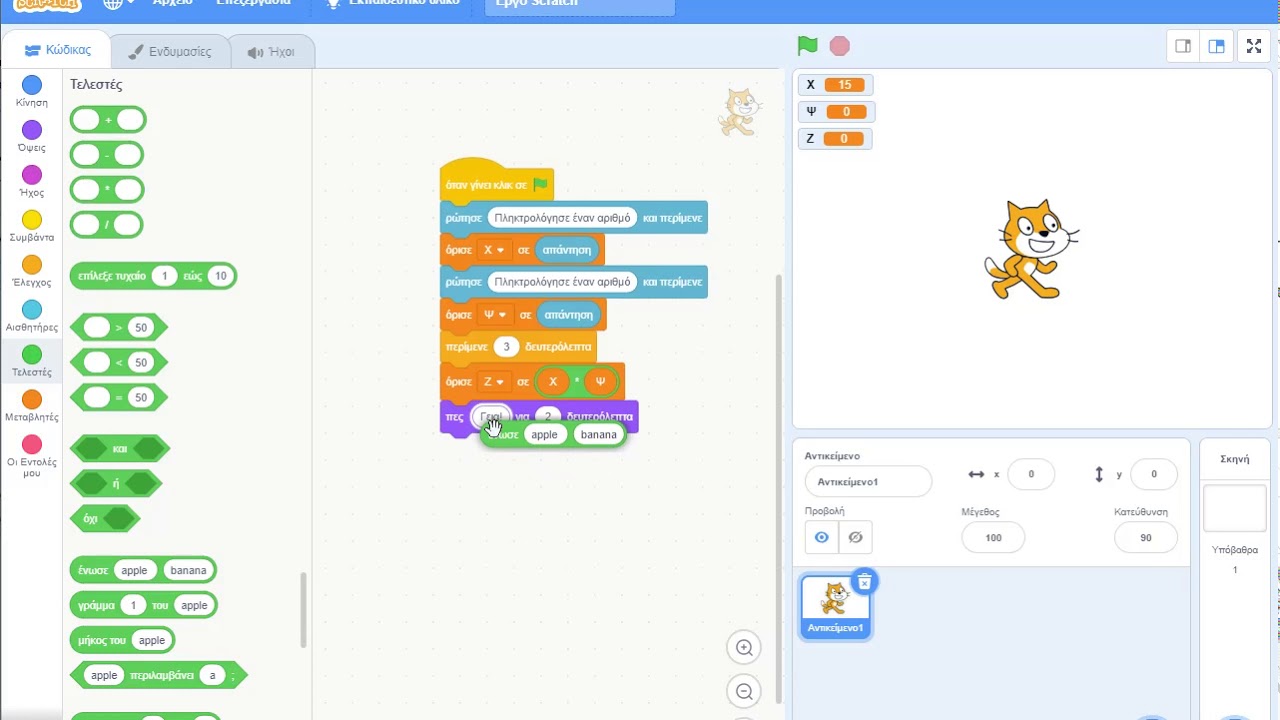Show the sprite with eye icon
The height and width of the screenshot is (720, 1280).
pos(822,537)
